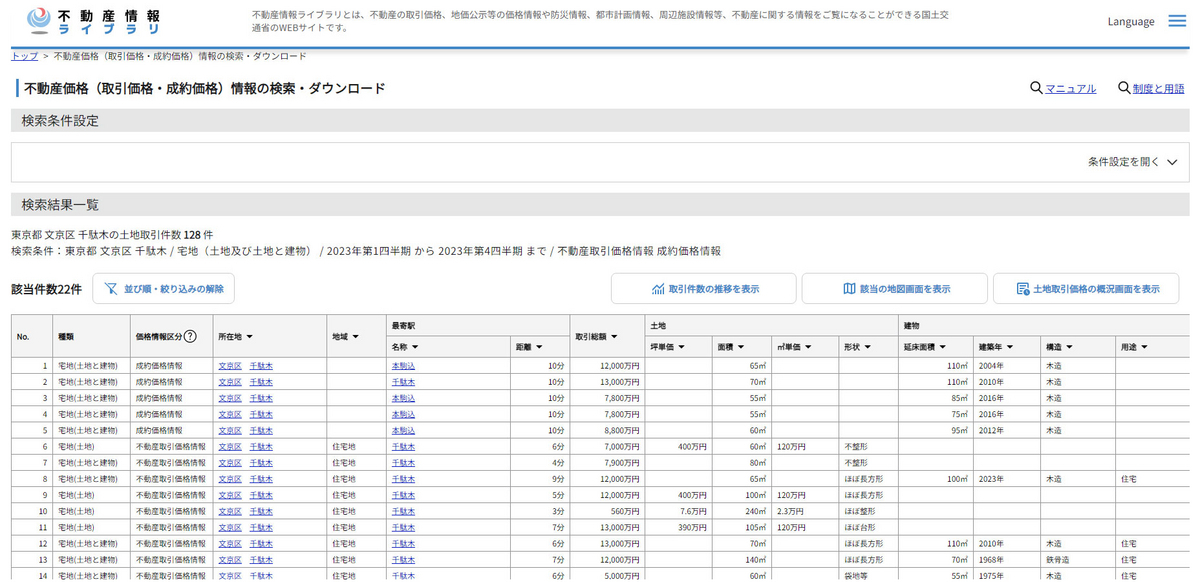Open 用途 column filter dropdown
The height and width of the screenshot is (582, 1200).
coord(1143,347)
